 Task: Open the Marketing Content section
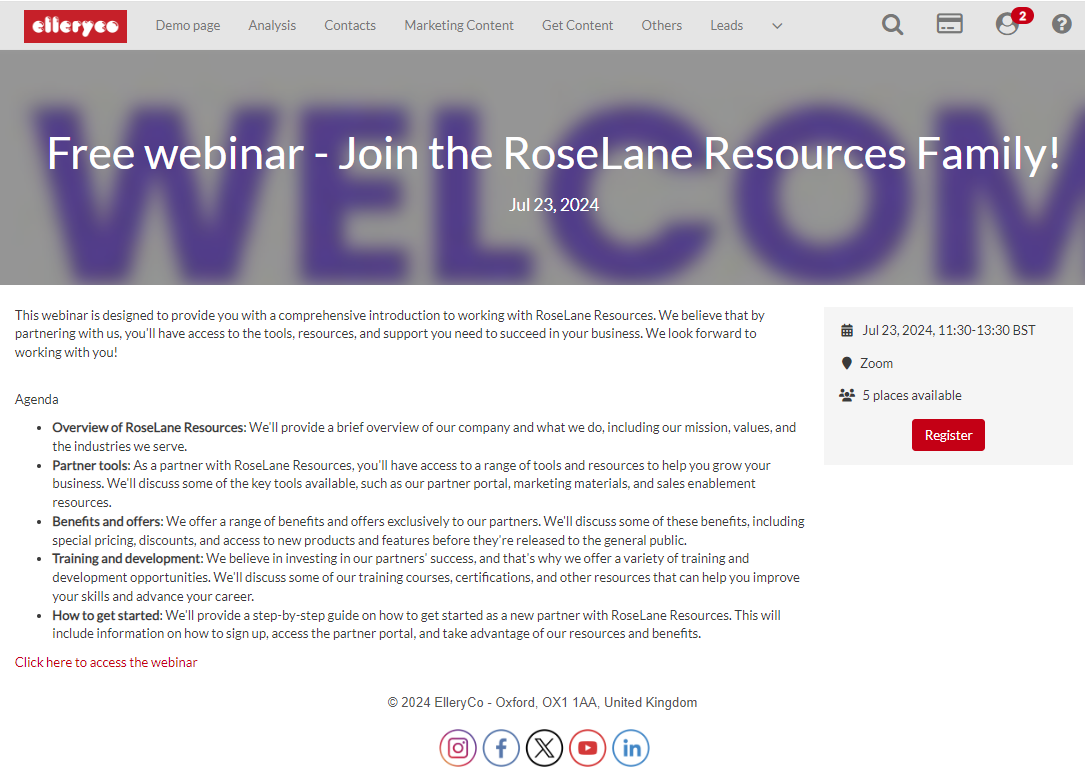458,25
